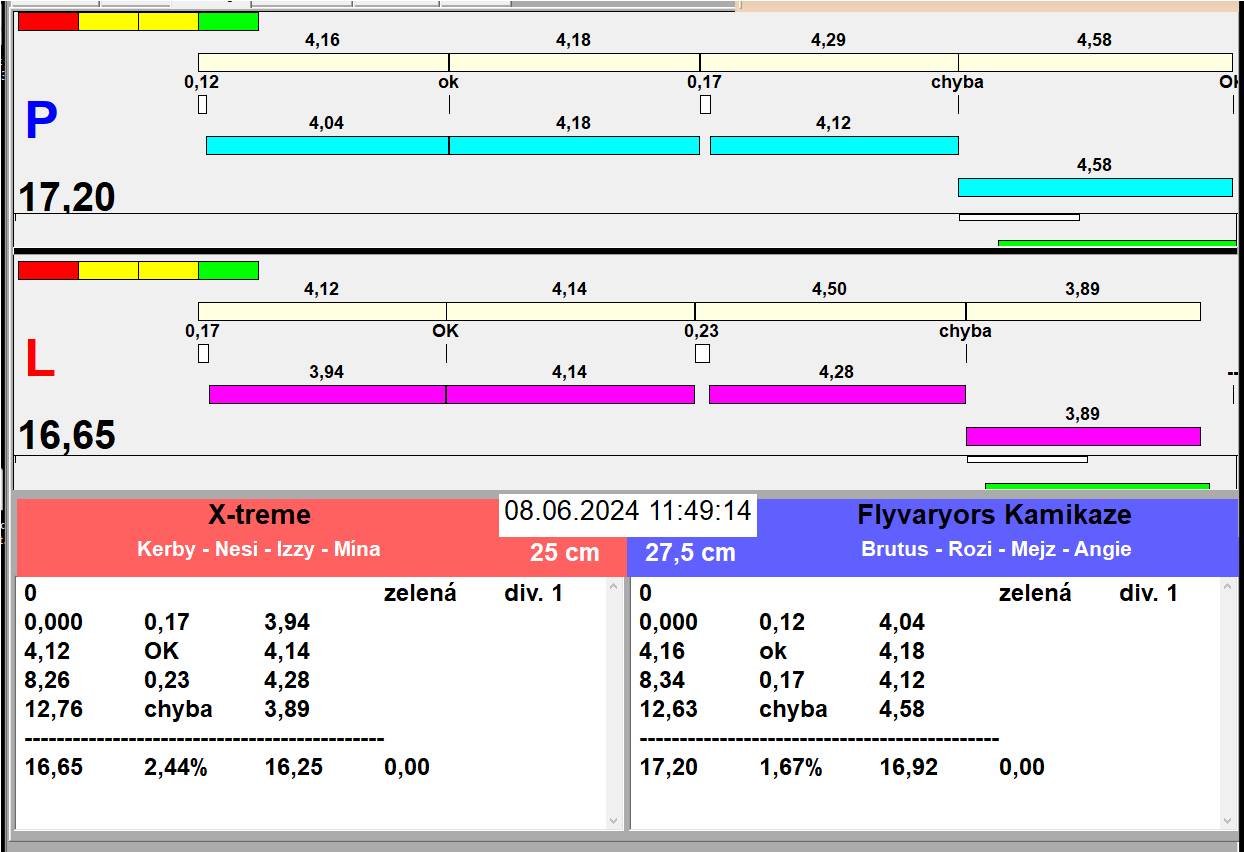The height and width of the screenshot is (852, 1244).
Task: Click the lane L total time 16,65
Action: point(68,436)
